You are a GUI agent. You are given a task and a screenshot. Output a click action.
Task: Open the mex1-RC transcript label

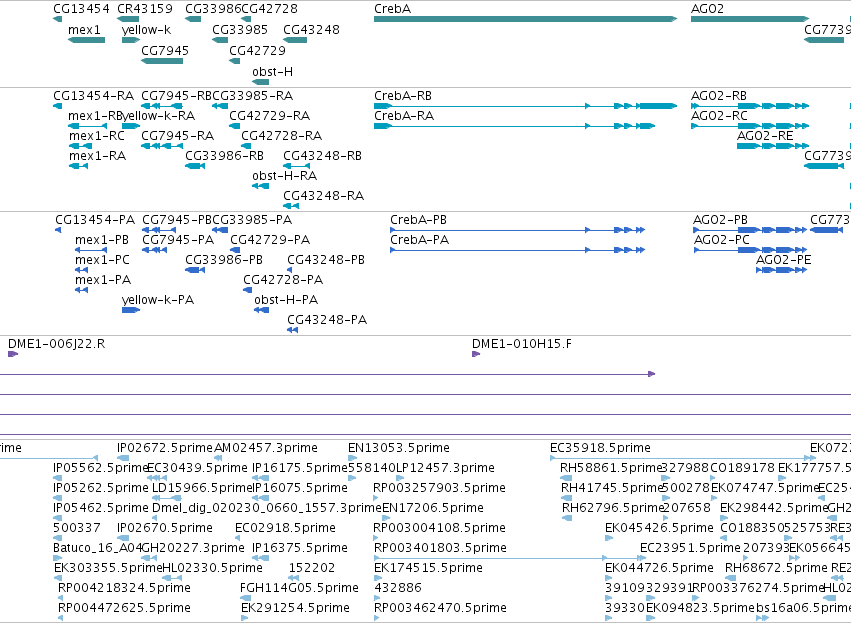coord(97,136)
